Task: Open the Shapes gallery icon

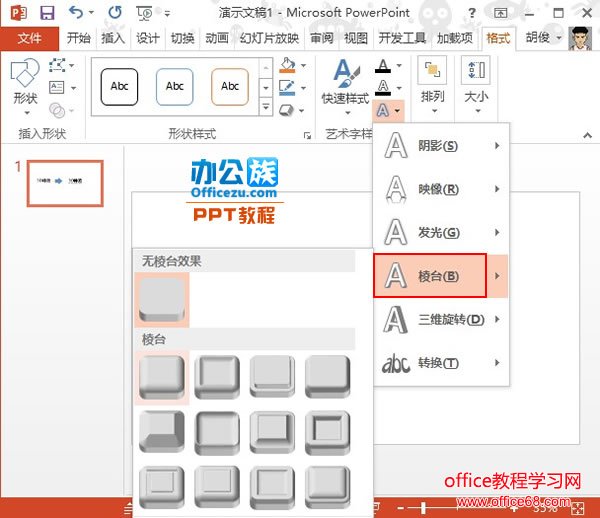Action: (25, 73)
